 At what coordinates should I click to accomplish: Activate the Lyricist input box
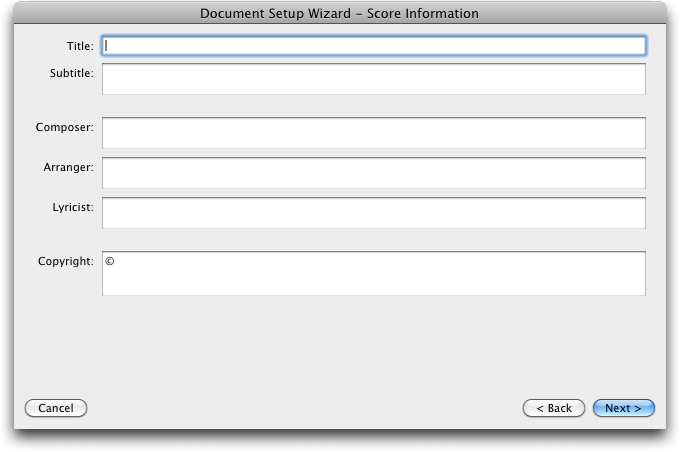click(x=374, y=213)
